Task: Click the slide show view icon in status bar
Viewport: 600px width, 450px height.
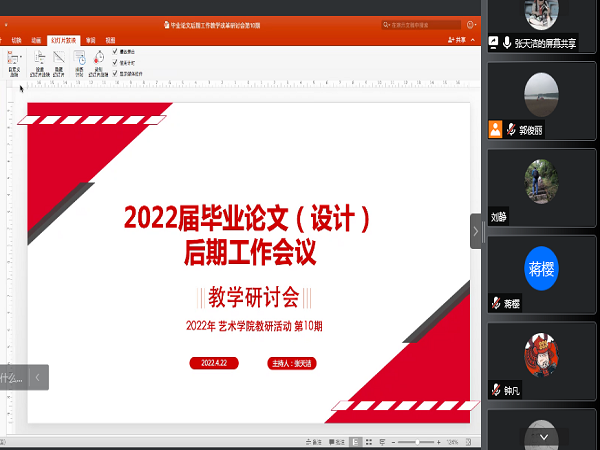Action: pos(382,442)
